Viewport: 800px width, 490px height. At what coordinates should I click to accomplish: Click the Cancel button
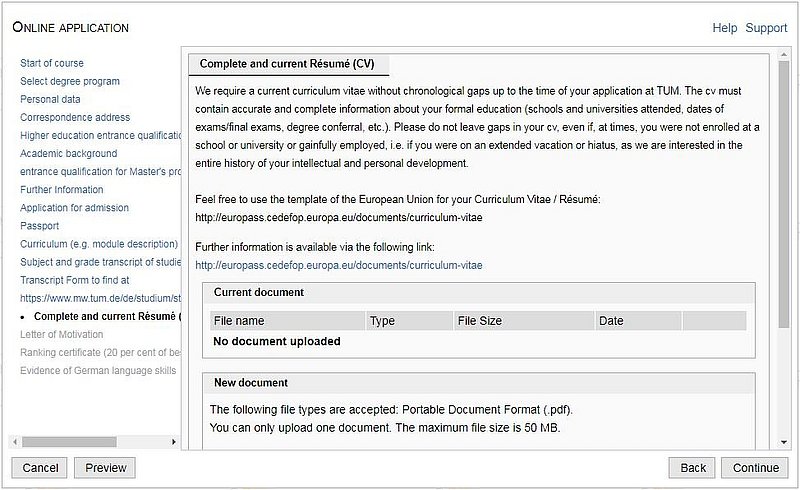pos(40,468)
